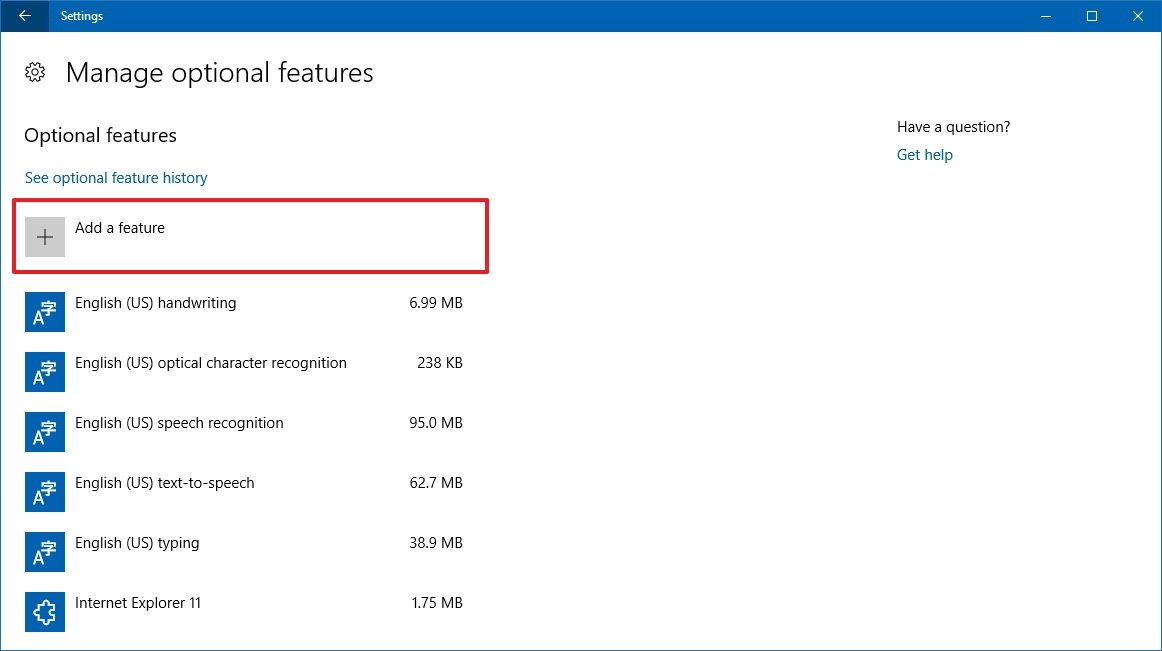1162x651 pixels.
Task: Close the Settings window
Action: pyautogui.click(x=1138, y=16)
